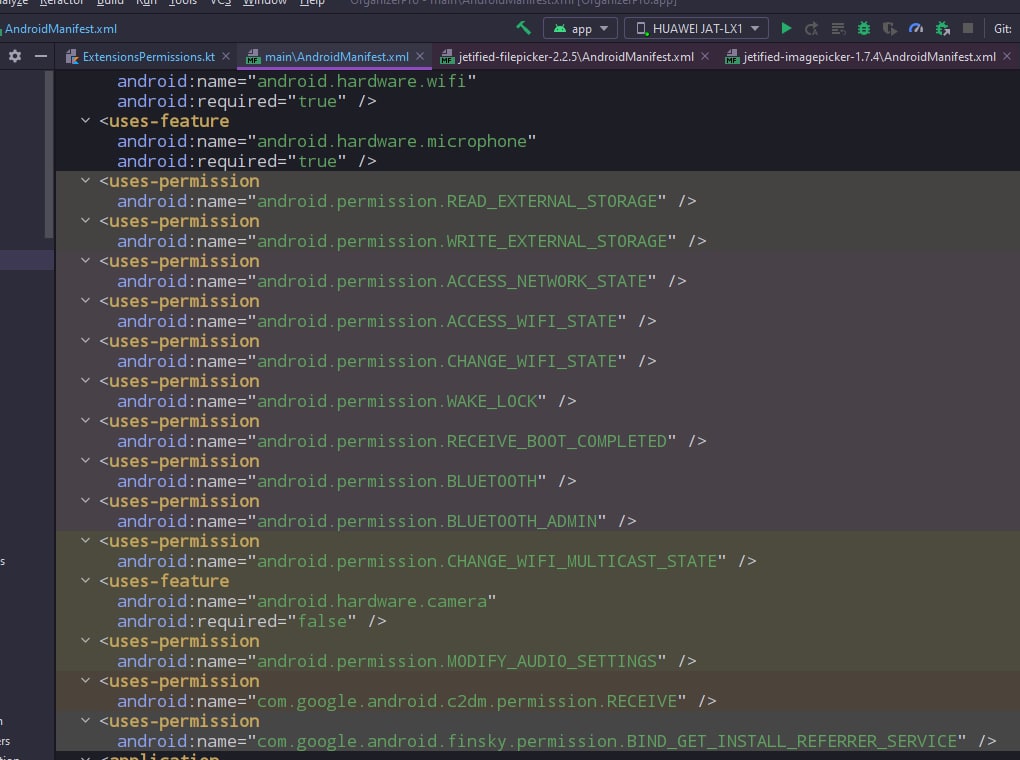Click text android.permission.BLUETOOTH_ADMIN

(427, 522)
